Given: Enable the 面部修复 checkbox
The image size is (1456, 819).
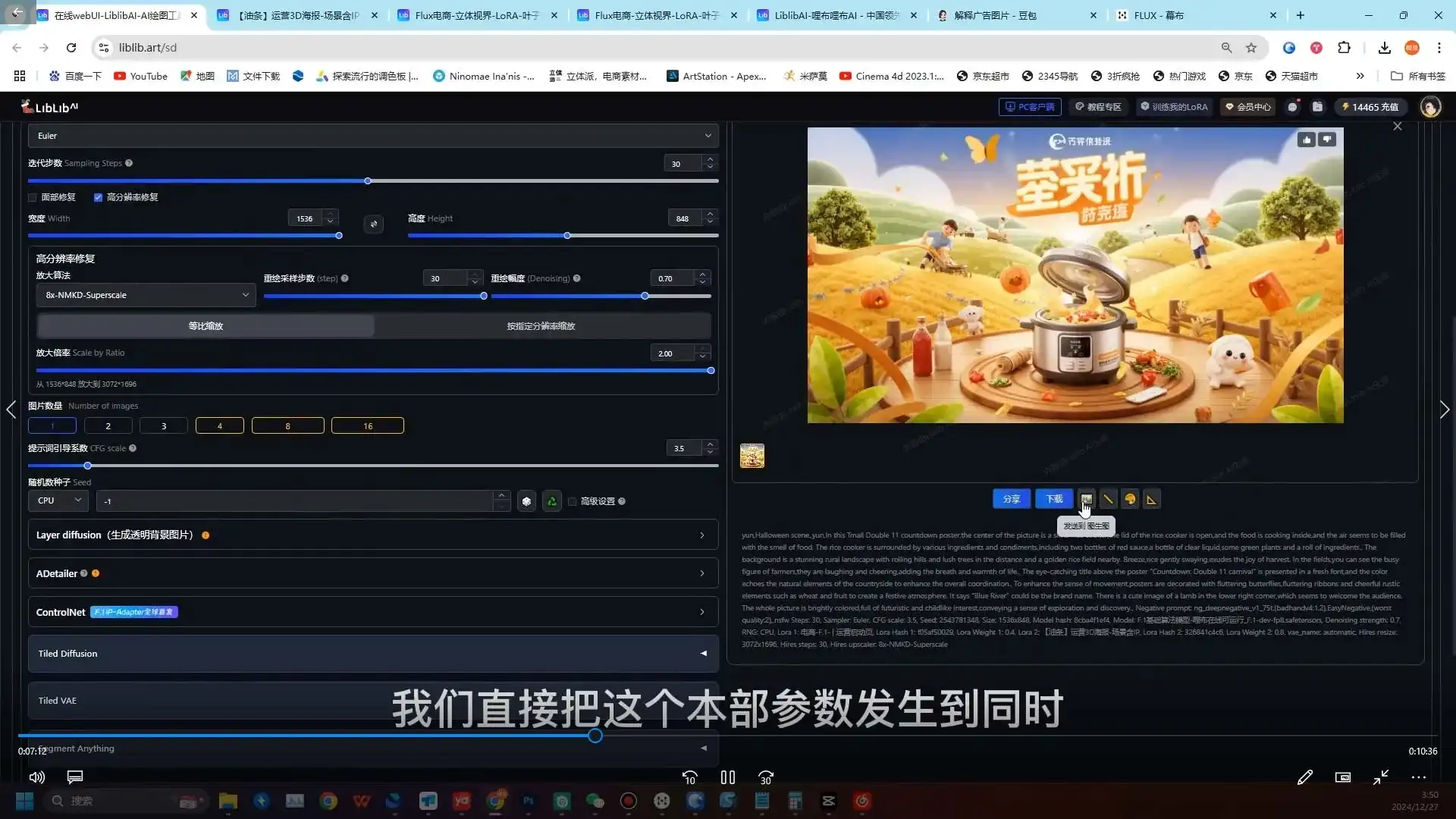Looking at the screenshot, I should 33,197.
